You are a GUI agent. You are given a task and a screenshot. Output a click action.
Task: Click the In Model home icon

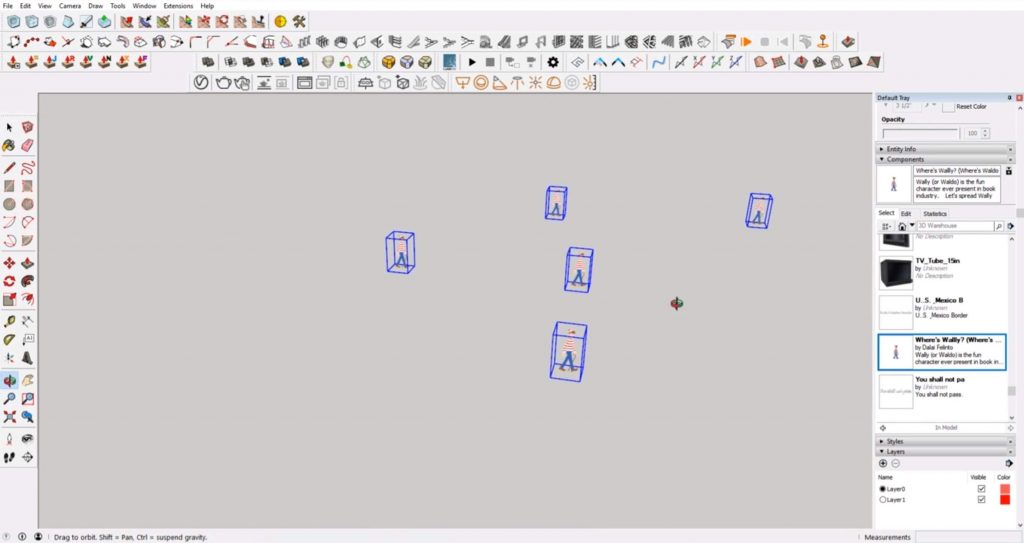(902, 226)
